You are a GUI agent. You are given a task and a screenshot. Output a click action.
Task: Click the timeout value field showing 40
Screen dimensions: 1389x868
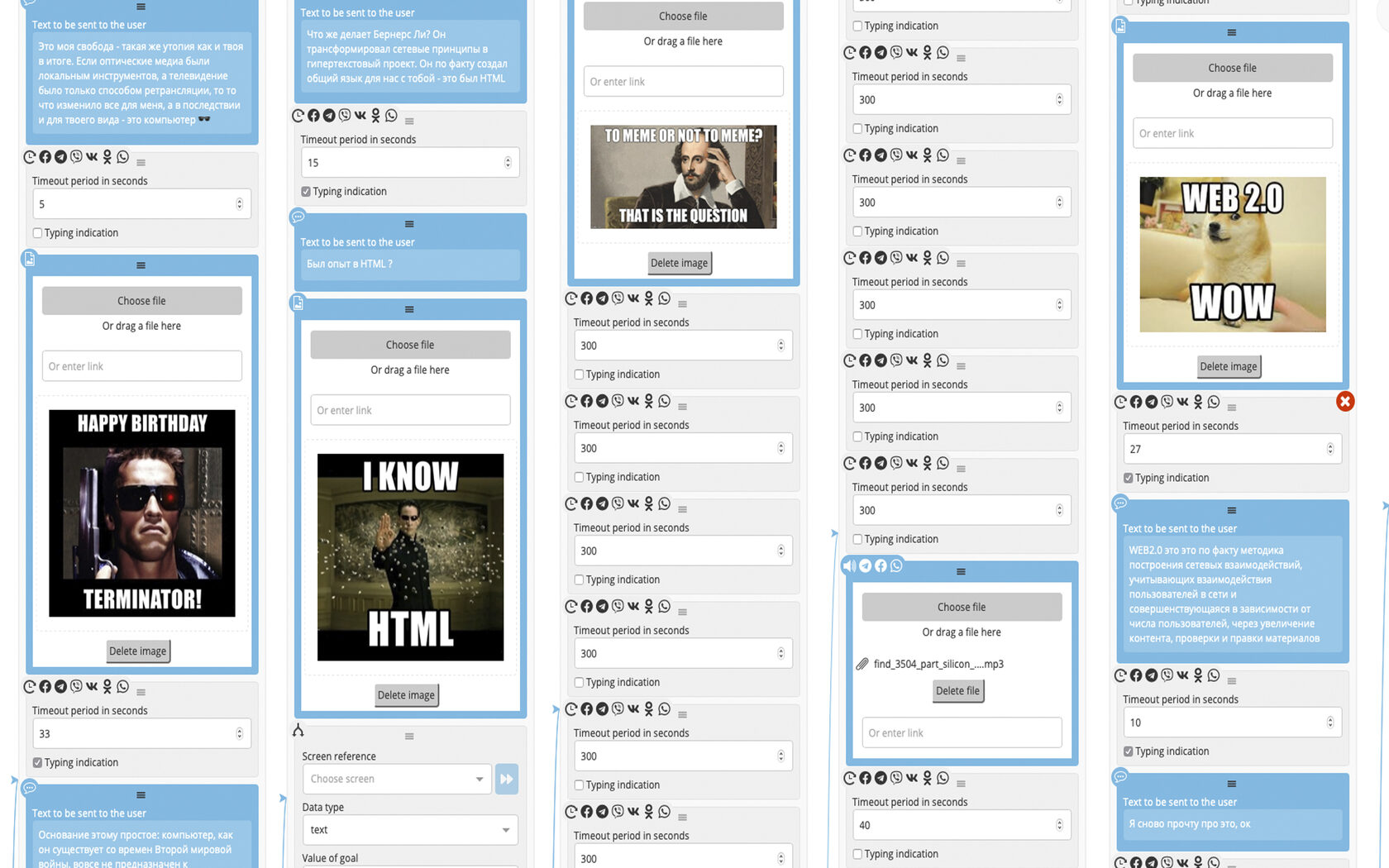click(962, 825)
